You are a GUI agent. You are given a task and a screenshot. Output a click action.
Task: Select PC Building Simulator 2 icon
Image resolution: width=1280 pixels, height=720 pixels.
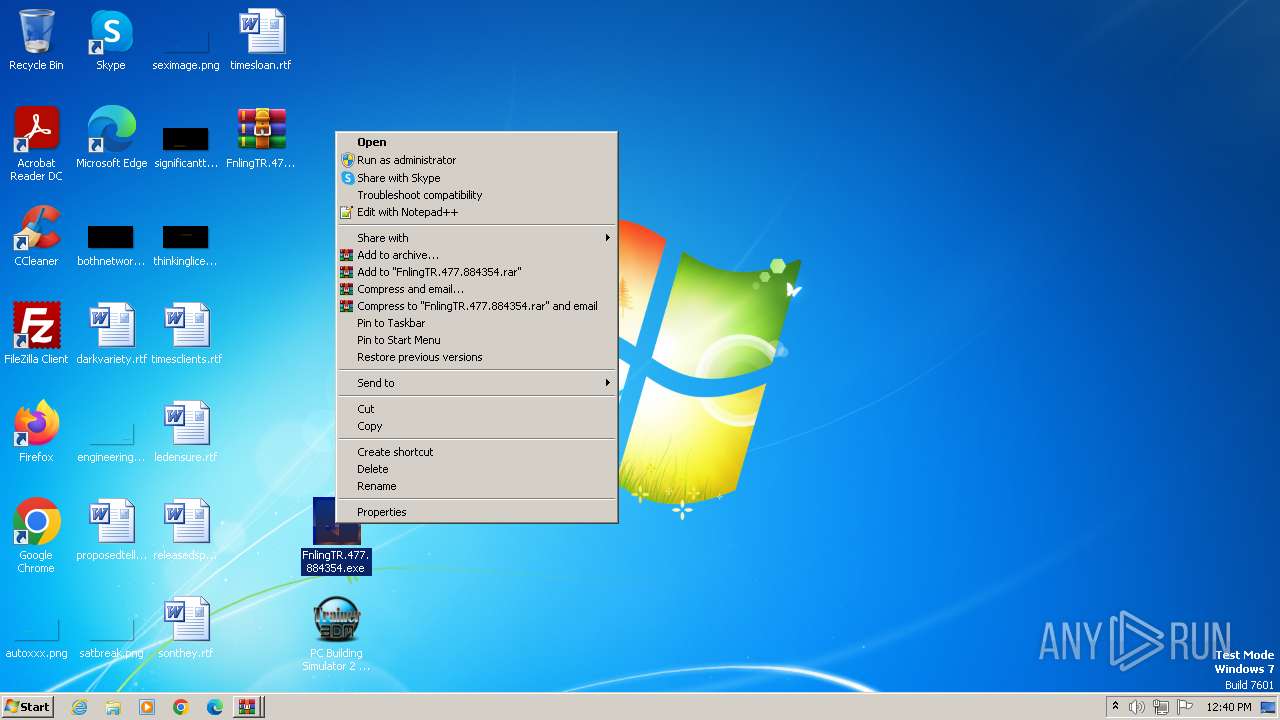(x=336, y=634)
